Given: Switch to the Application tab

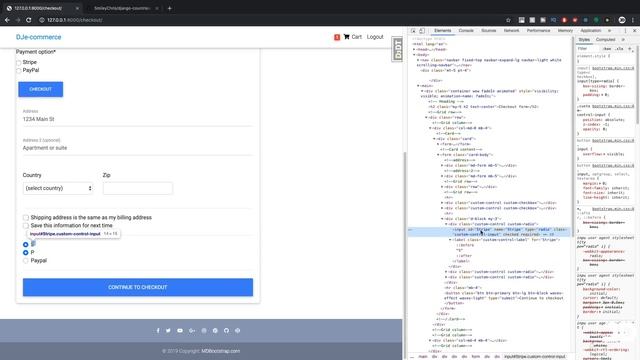Looking at the screenshot, I should (591, 31).
